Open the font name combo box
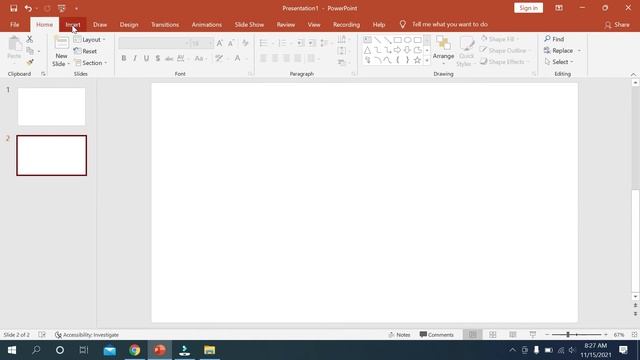This screenshot has height=360, width=640. click(x=154, y=43)
